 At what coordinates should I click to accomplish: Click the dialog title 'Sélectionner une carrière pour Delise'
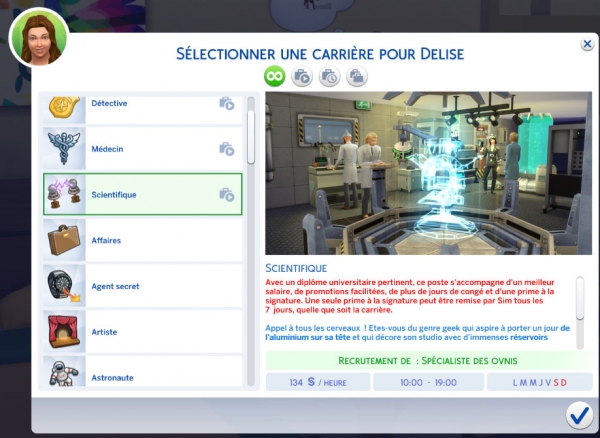coord(320,54)
